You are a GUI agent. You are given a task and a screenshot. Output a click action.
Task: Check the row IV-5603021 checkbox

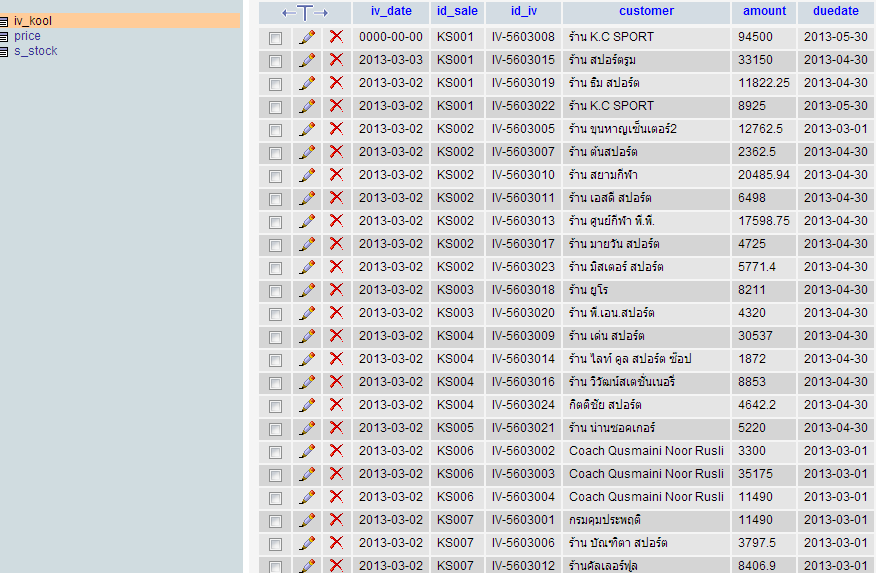point(275,429)
